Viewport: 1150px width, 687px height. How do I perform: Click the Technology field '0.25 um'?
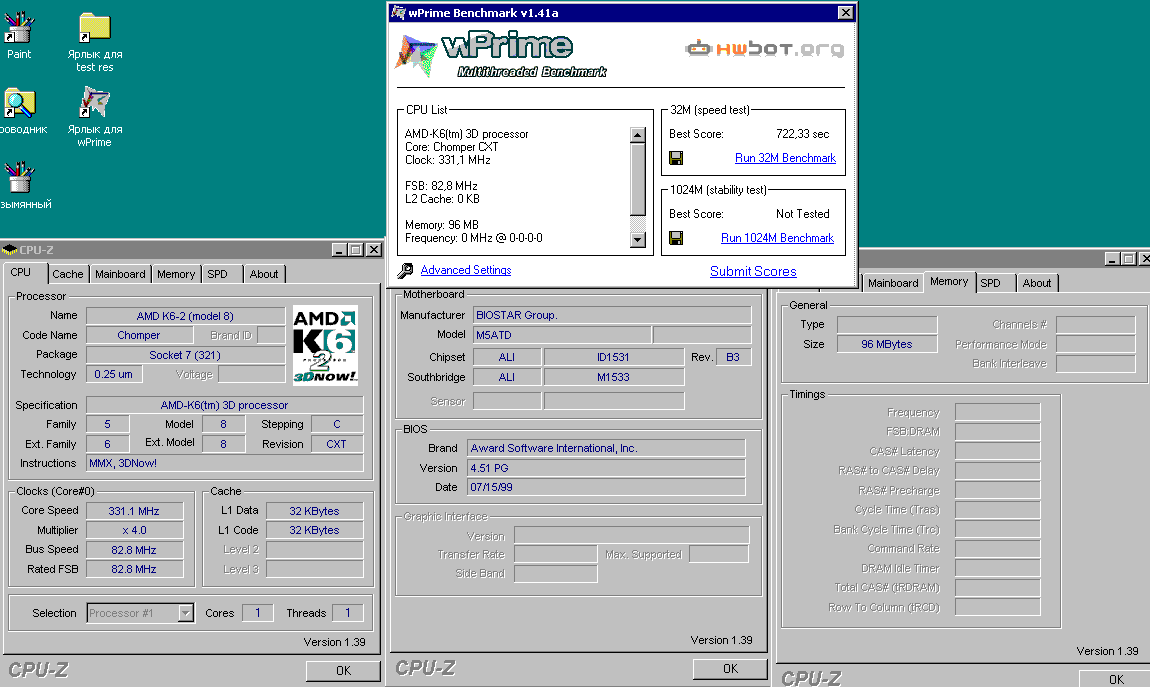114,374
